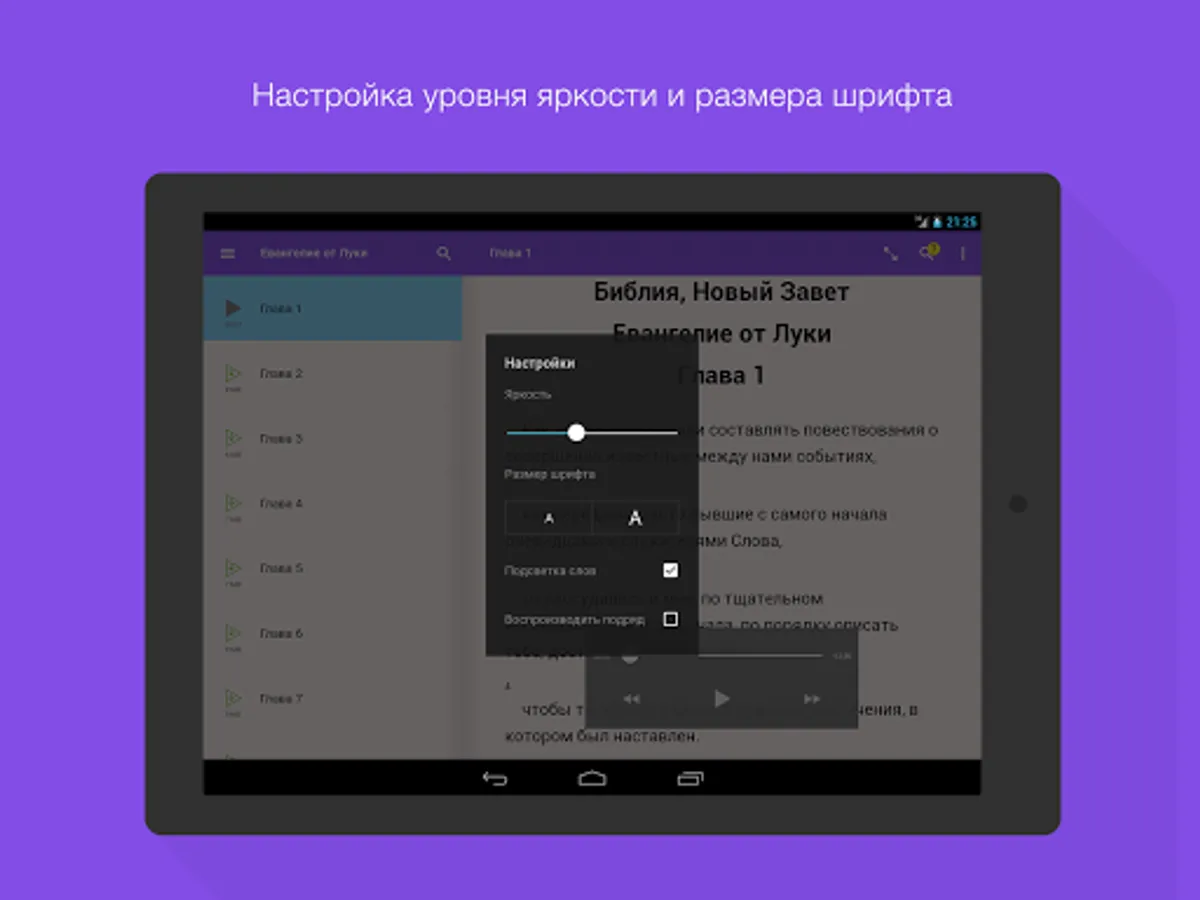Image resolution: width=1200 pixels, height=900 pixels.
Task: Open the comments bubble with badge
Action: click(x=929, y=253)
